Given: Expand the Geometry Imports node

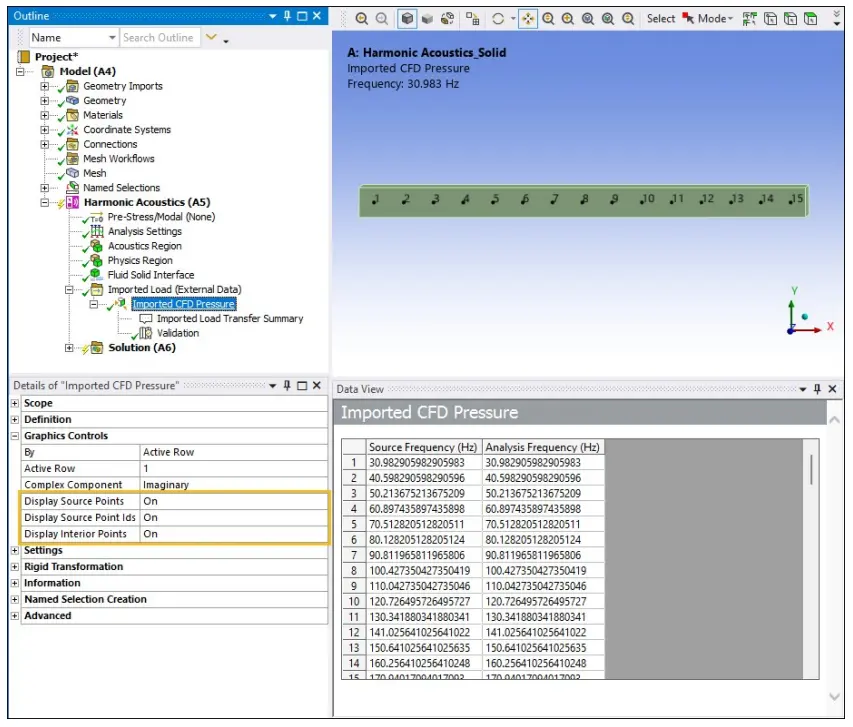Looking at the screenshot, I should 45,86.
